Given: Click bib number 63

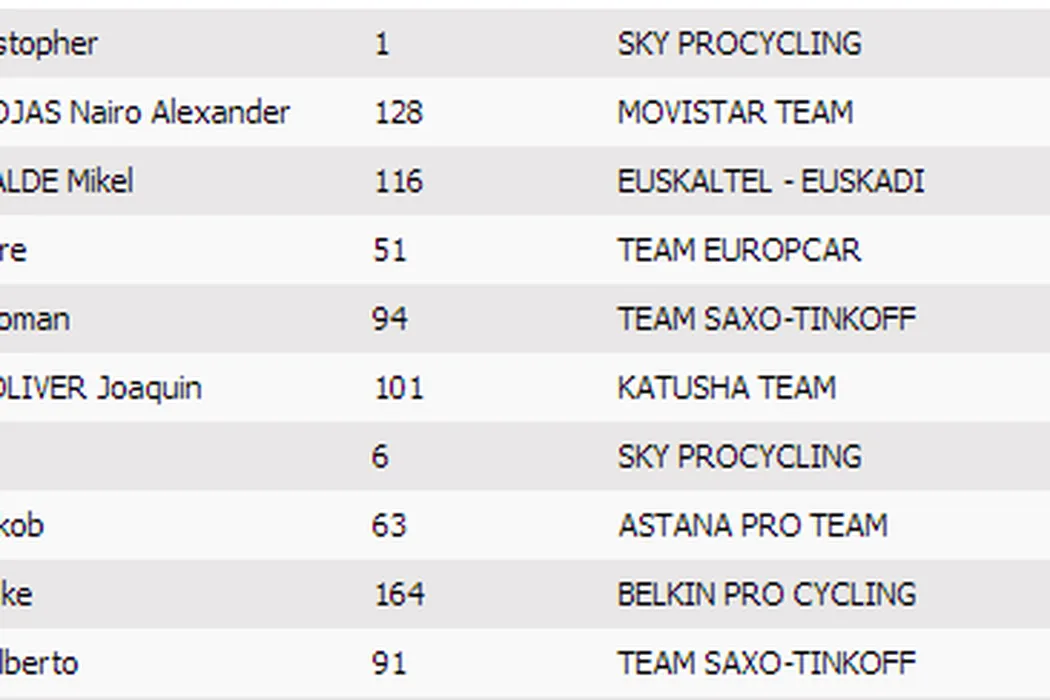Looking at the screenshot, I should (390, 526).
